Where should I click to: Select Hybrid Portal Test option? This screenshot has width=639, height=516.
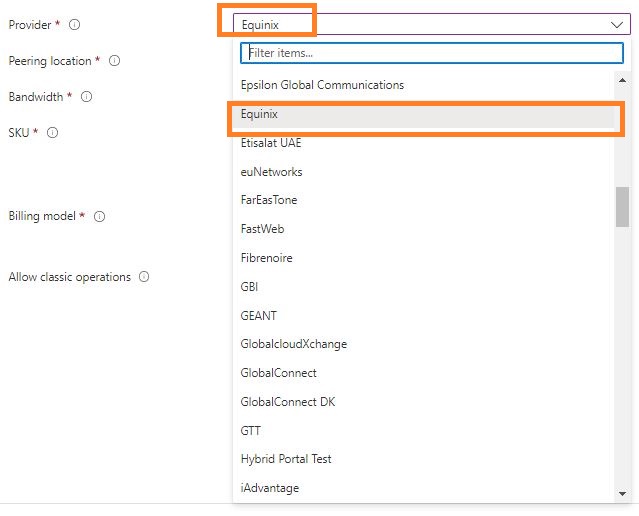click(286, 459)
